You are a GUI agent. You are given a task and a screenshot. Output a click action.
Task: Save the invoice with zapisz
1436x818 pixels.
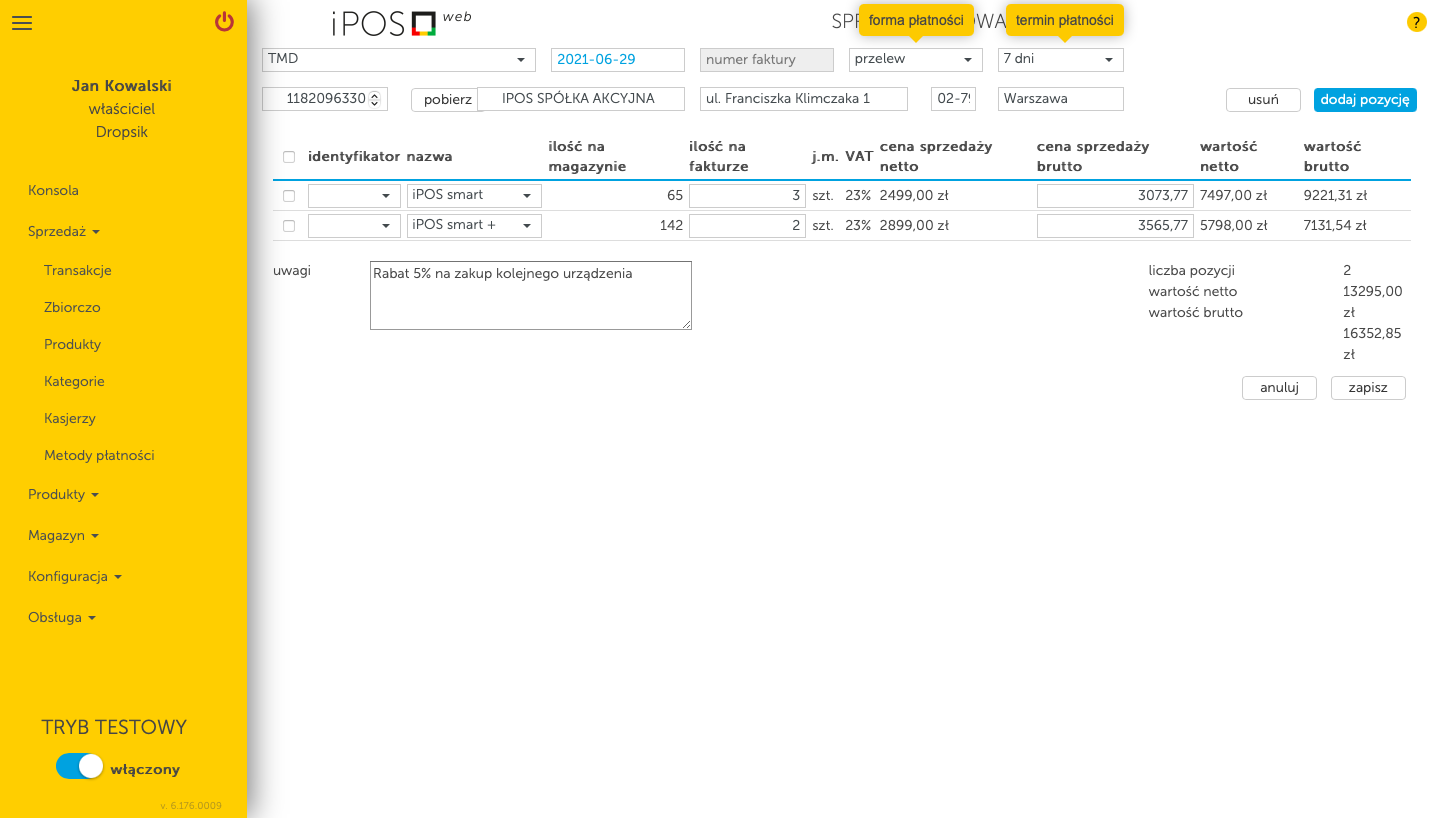(x=1368, y=388)
